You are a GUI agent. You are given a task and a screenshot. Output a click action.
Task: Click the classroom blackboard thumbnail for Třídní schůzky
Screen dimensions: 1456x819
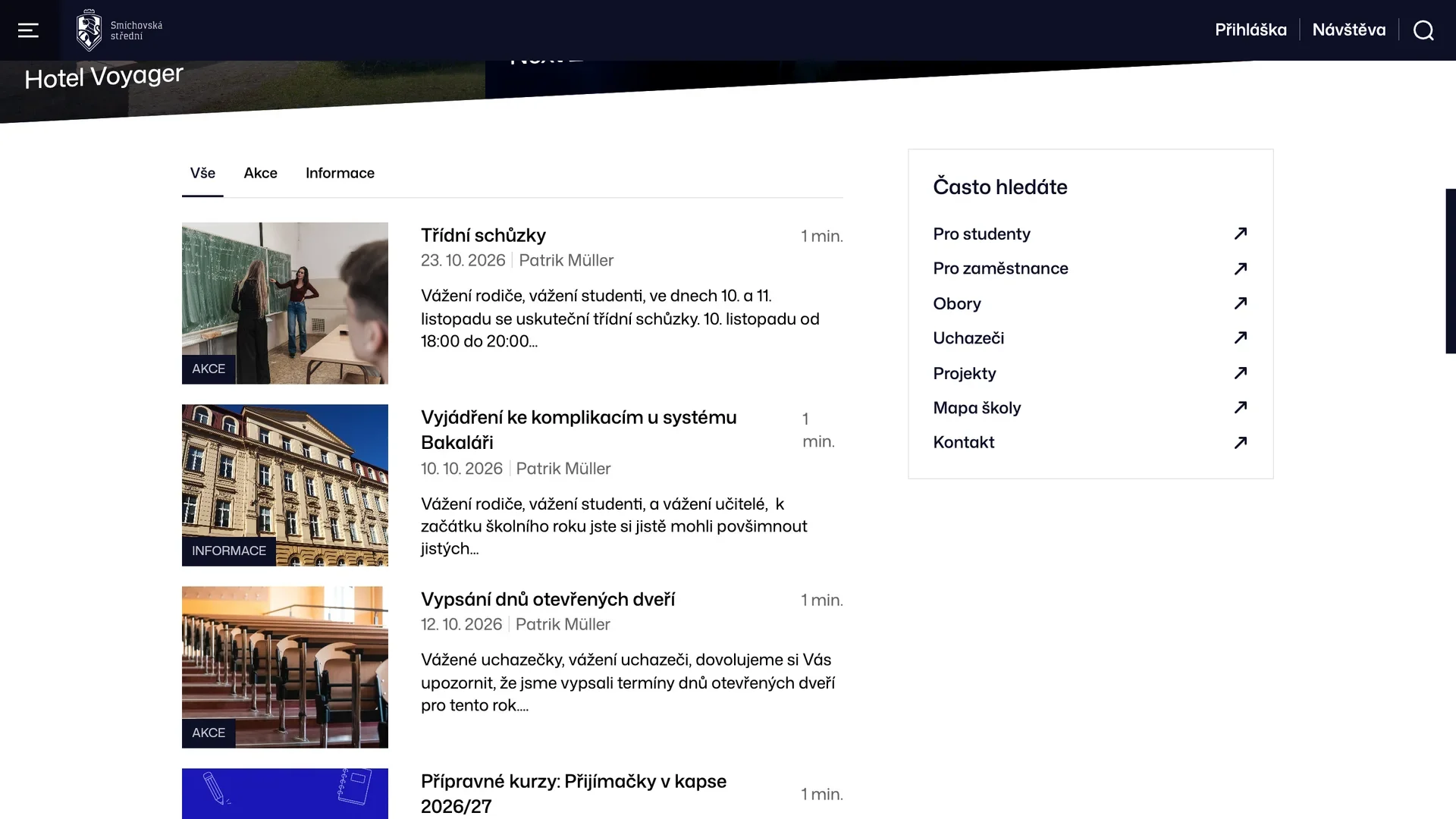(x=285, y=303)
